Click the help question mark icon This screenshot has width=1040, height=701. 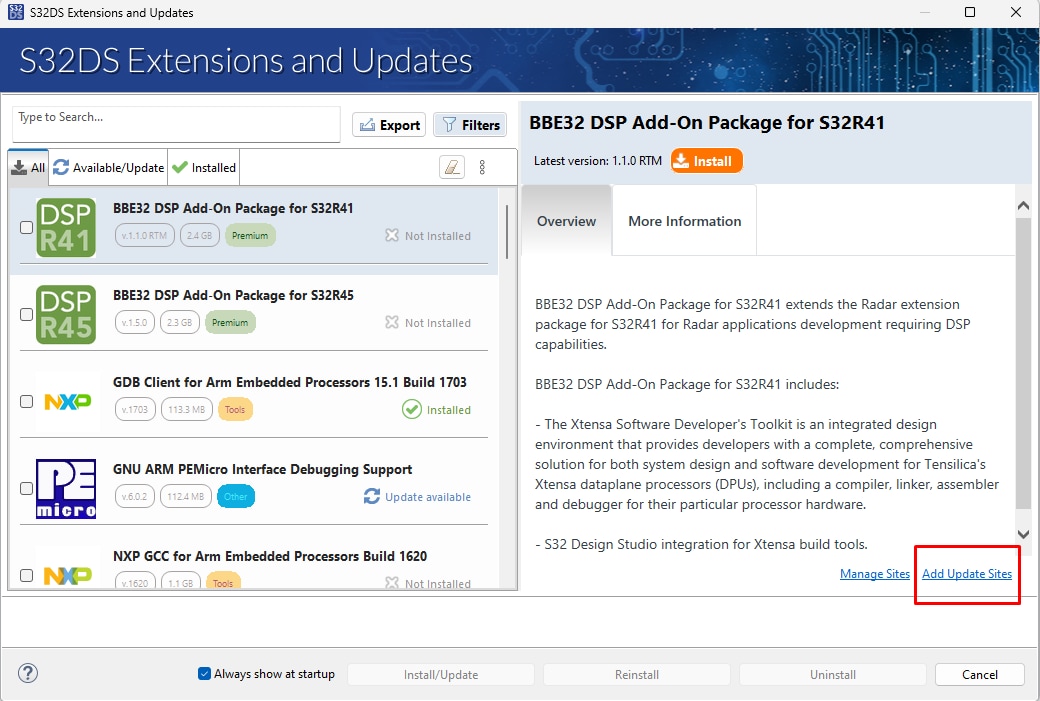(x=28, y=673)
